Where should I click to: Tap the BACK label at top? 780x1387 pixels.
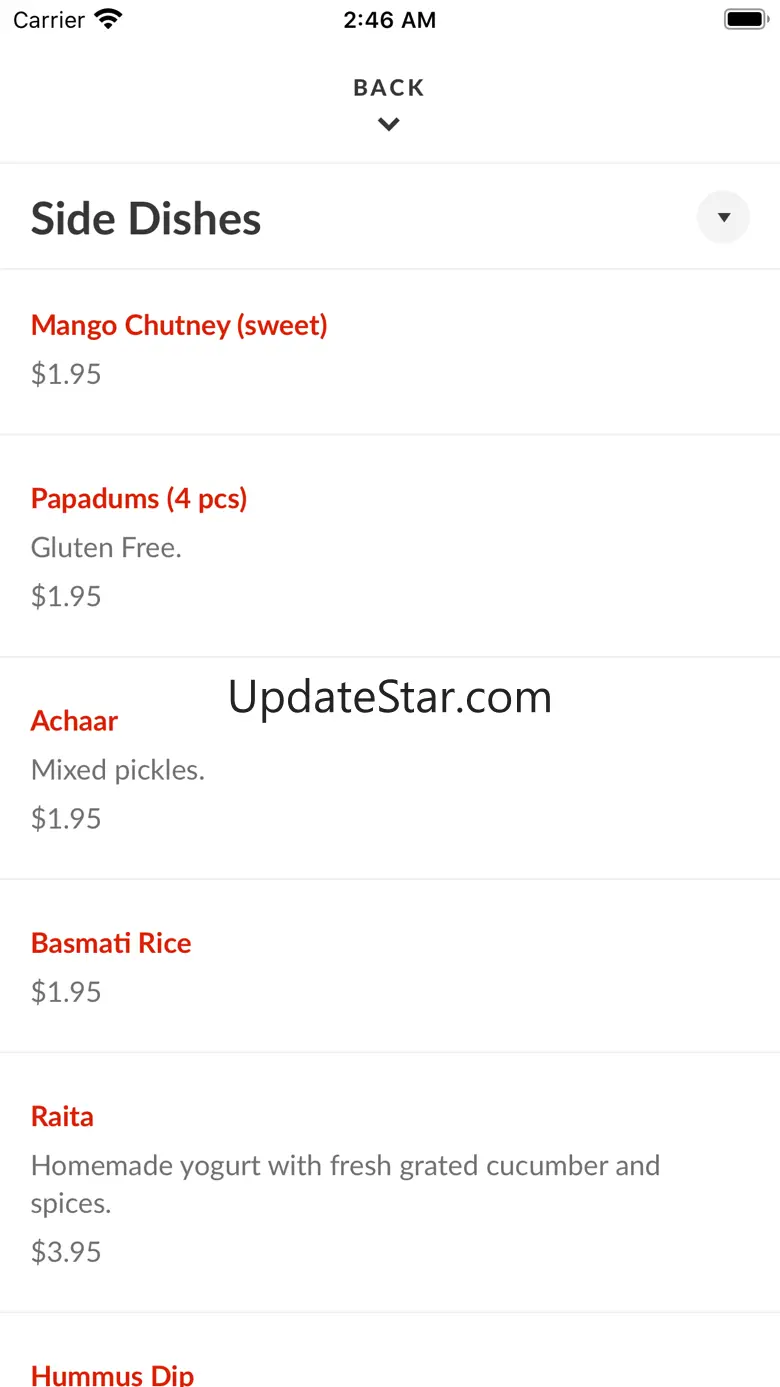click(x=389, y=88)
